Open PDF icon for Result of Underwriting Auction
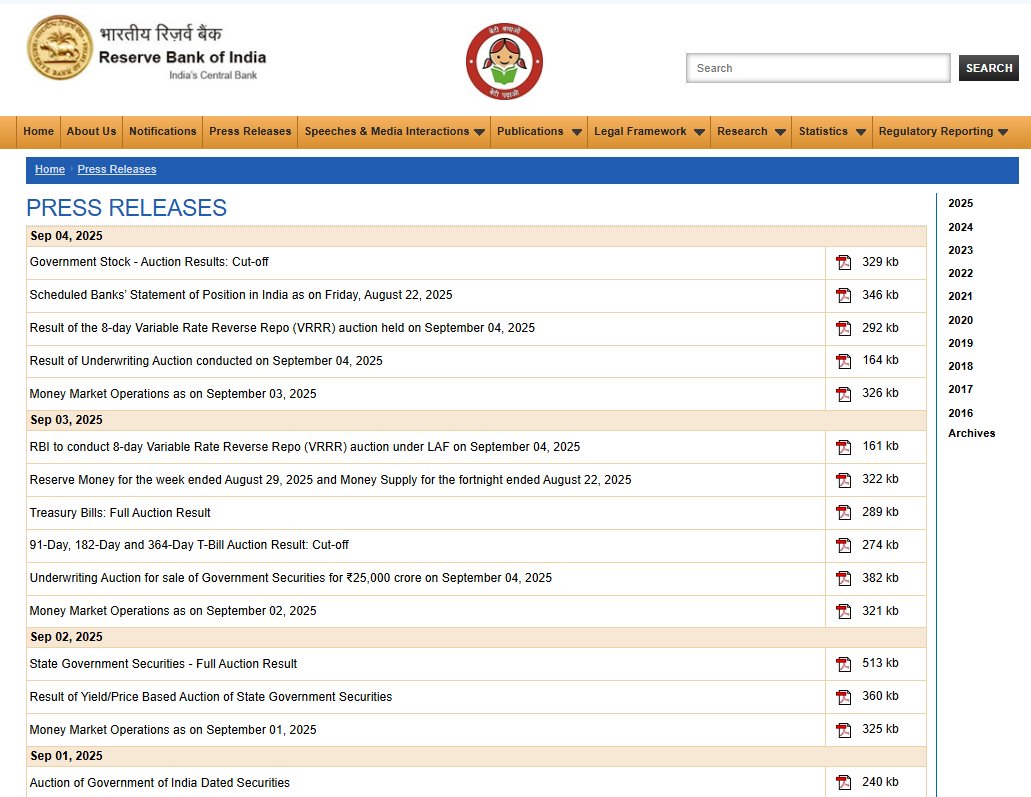The width and height of the screenshot is (1031, 797). click(x=844, y=361)
